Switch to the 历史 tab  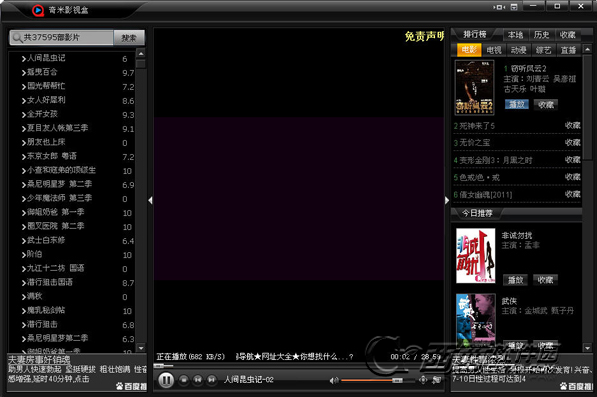click(541, 35)
